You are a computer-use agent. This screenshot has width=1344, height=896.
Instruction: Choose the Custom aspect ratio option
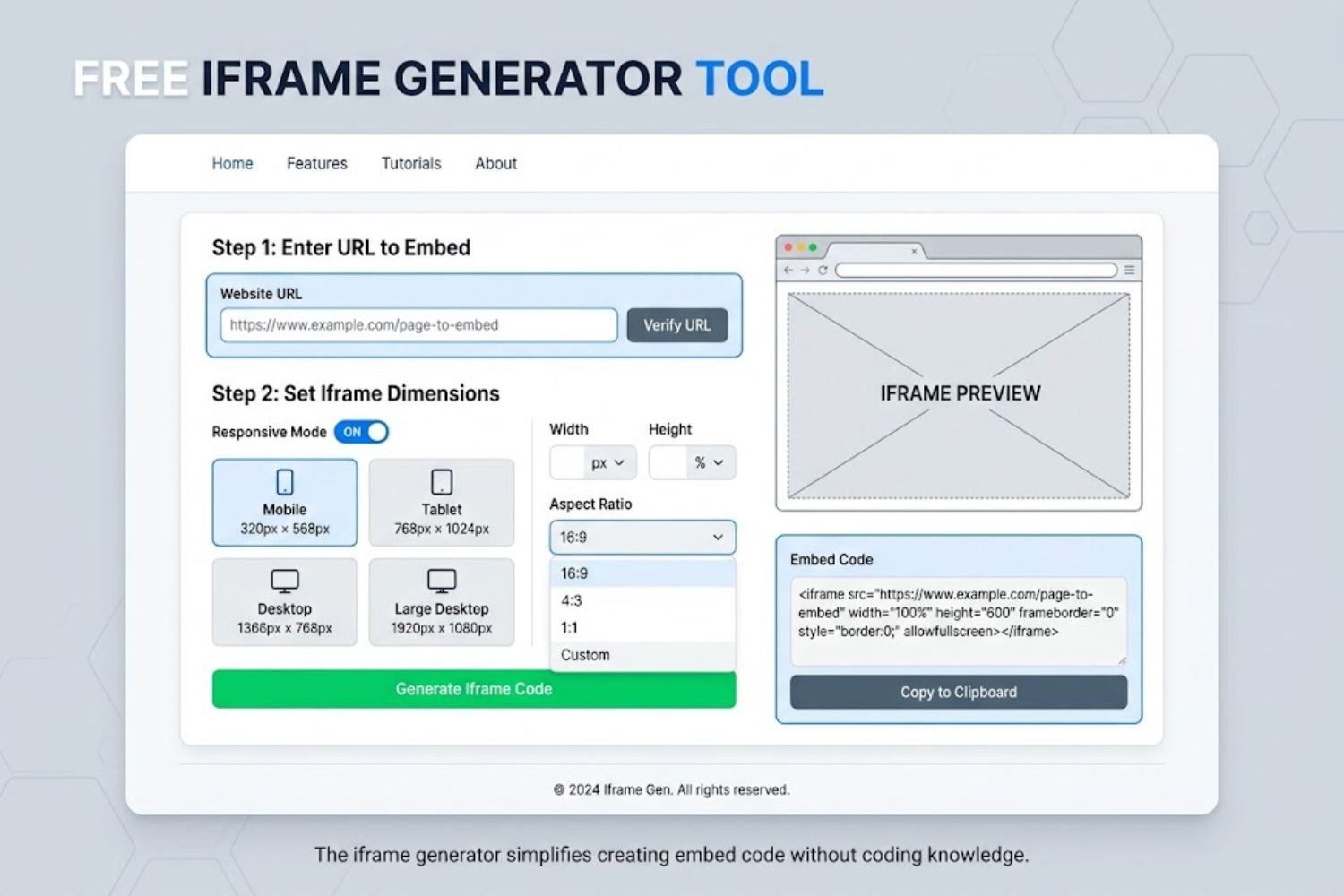pyautogui.click(x=642, y=655)
